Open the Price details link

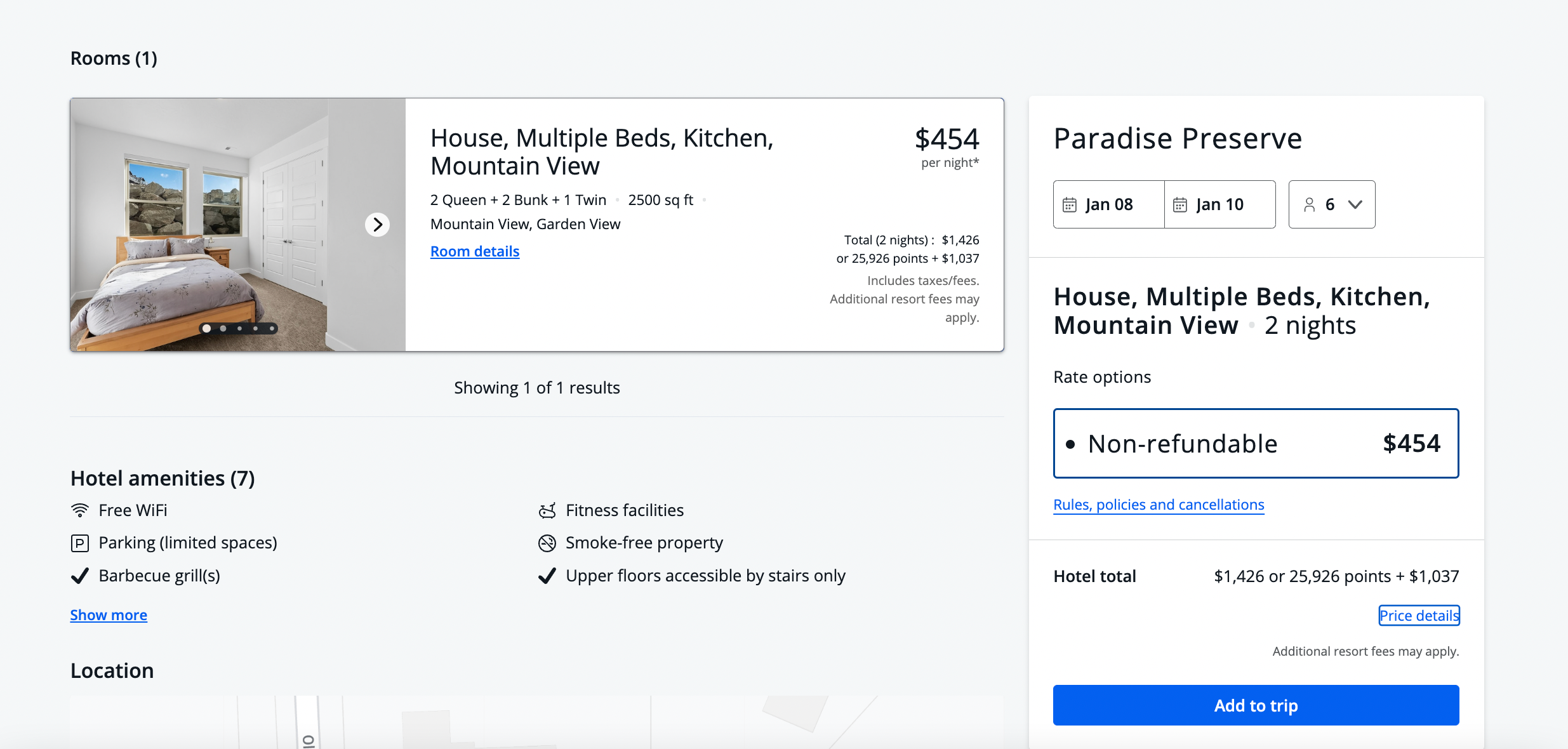coord(1419,616)
